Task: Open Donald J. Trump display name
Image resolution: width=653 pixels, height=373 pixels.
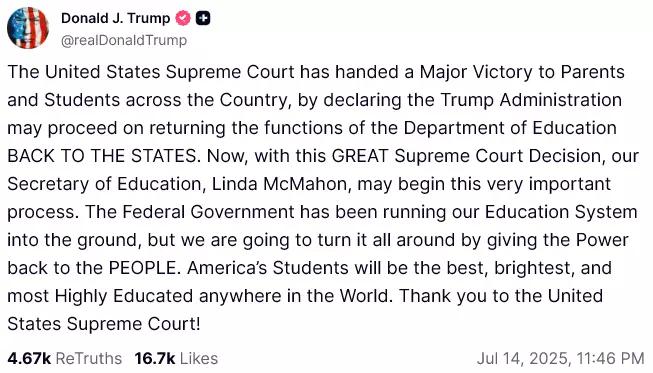Action: tap(115, 18)
